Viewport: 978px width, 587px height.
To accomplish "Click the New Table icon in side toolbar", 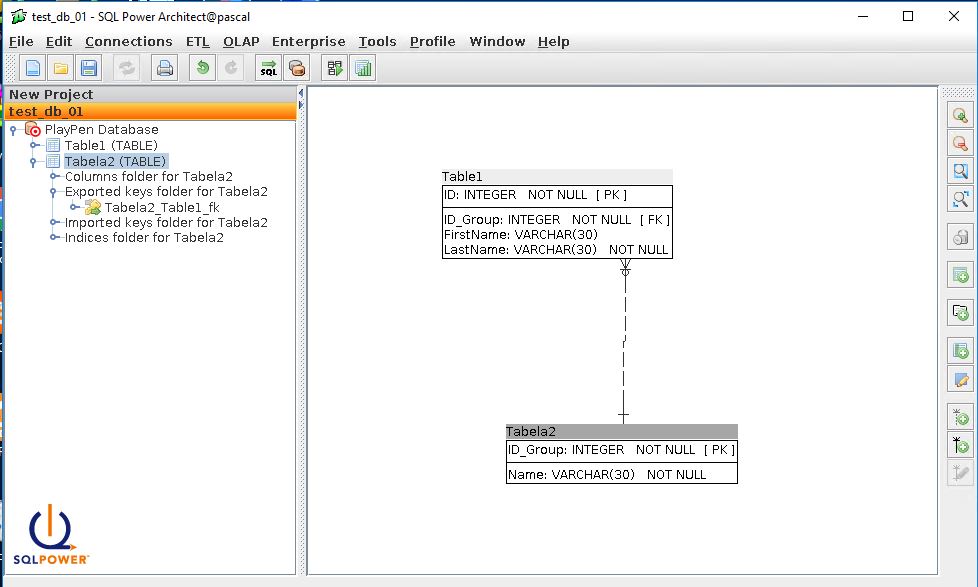I will [x=960, y=274].
